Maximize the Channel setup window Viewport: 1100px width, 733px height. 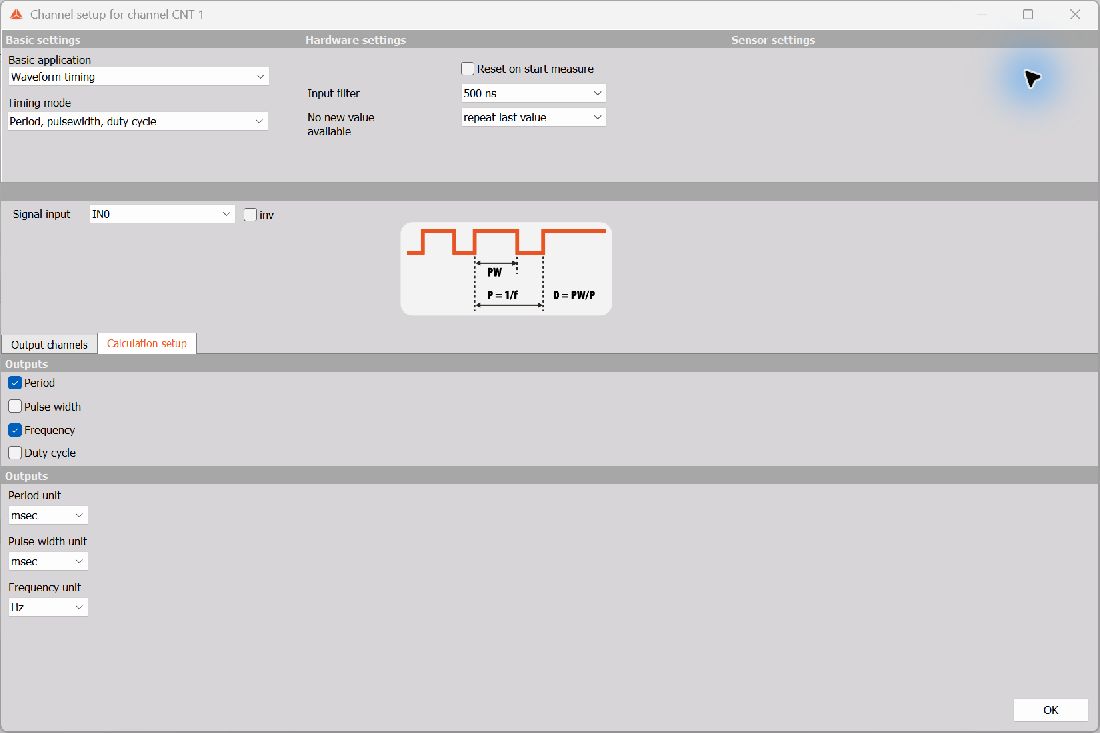click(x=1028, y=14)
